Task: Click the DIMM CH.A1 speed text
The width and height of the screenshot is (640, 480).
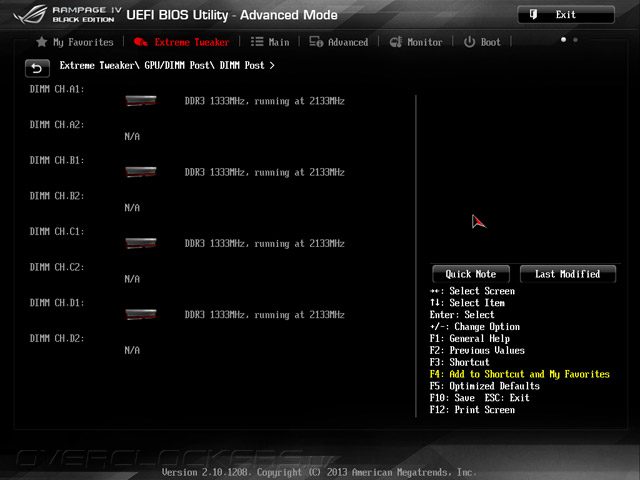Action: (x=264, y=101)
